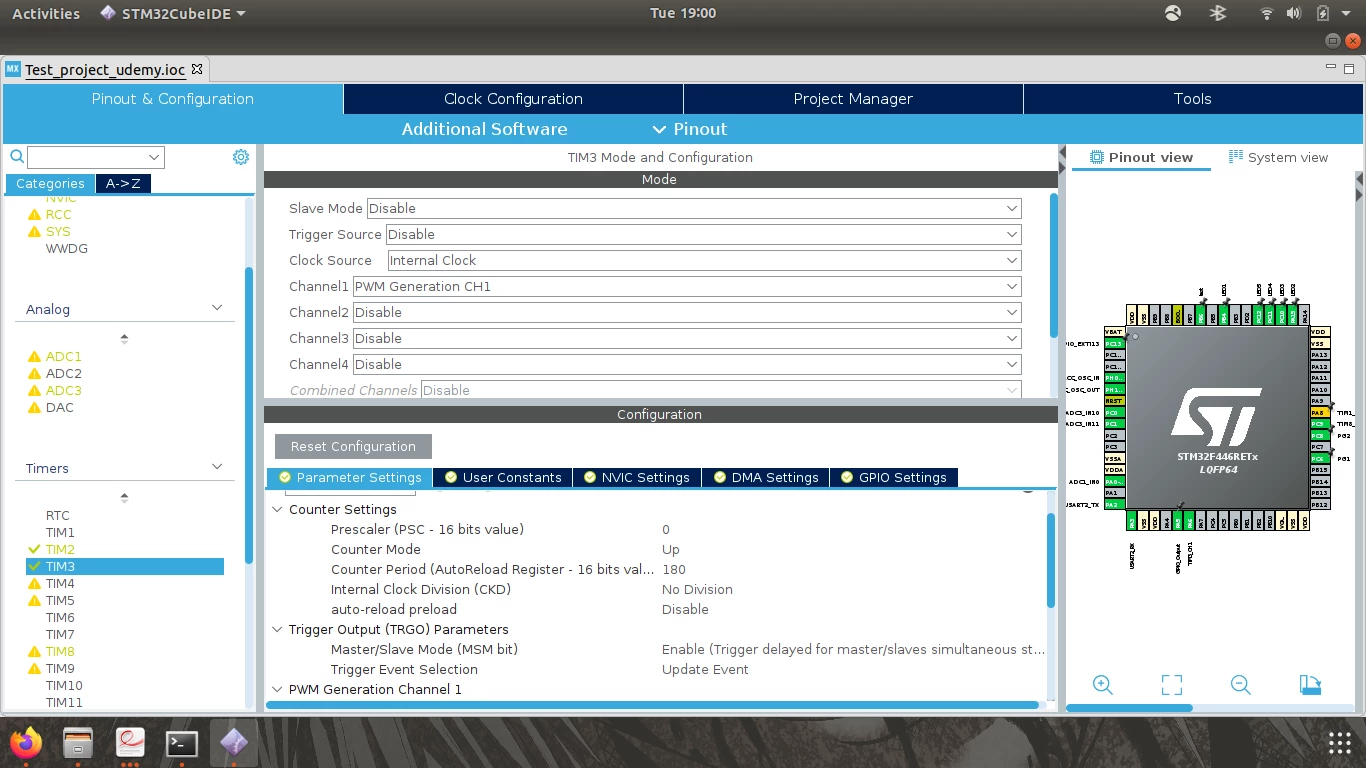The height and width of the screenshot is (768, 1366).
Task: Collapse the Timers category
Action: 217,467
